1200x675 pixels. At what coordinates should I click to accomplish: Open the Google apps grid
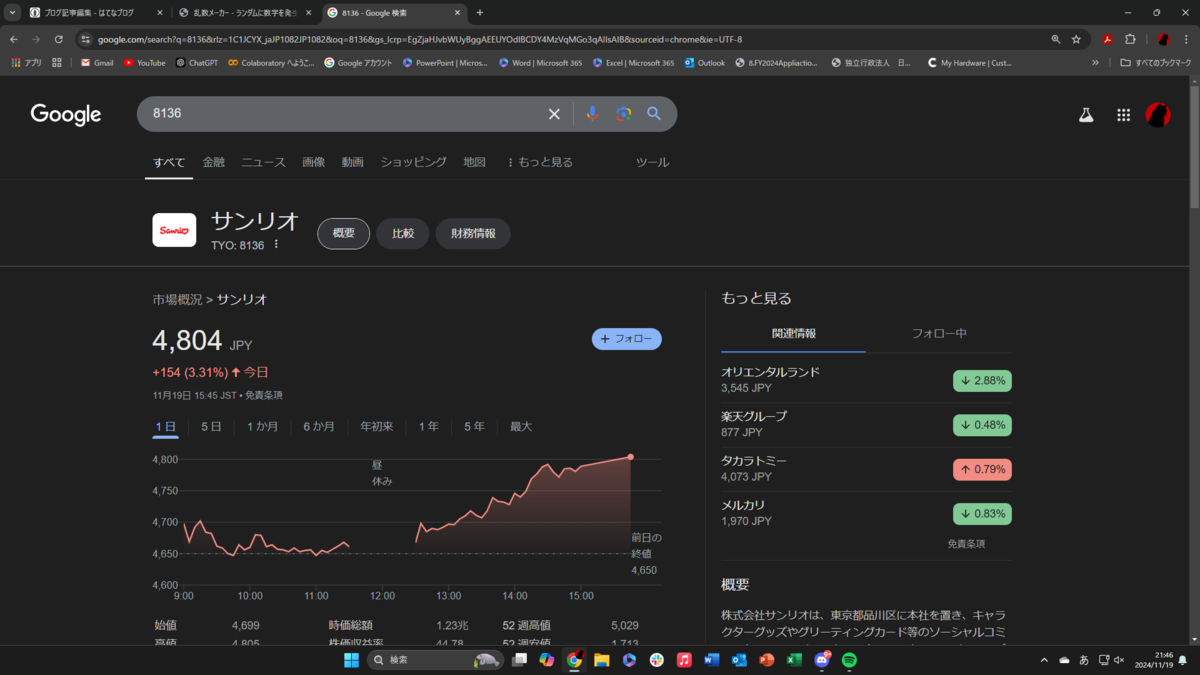[1124, 115]
